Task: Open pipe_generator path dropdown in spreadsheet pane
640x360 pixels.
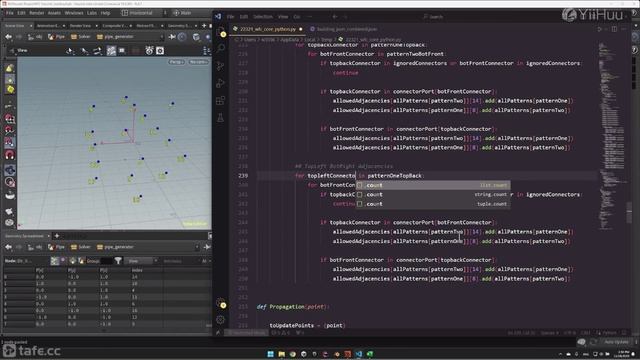Action: point(197,247)
